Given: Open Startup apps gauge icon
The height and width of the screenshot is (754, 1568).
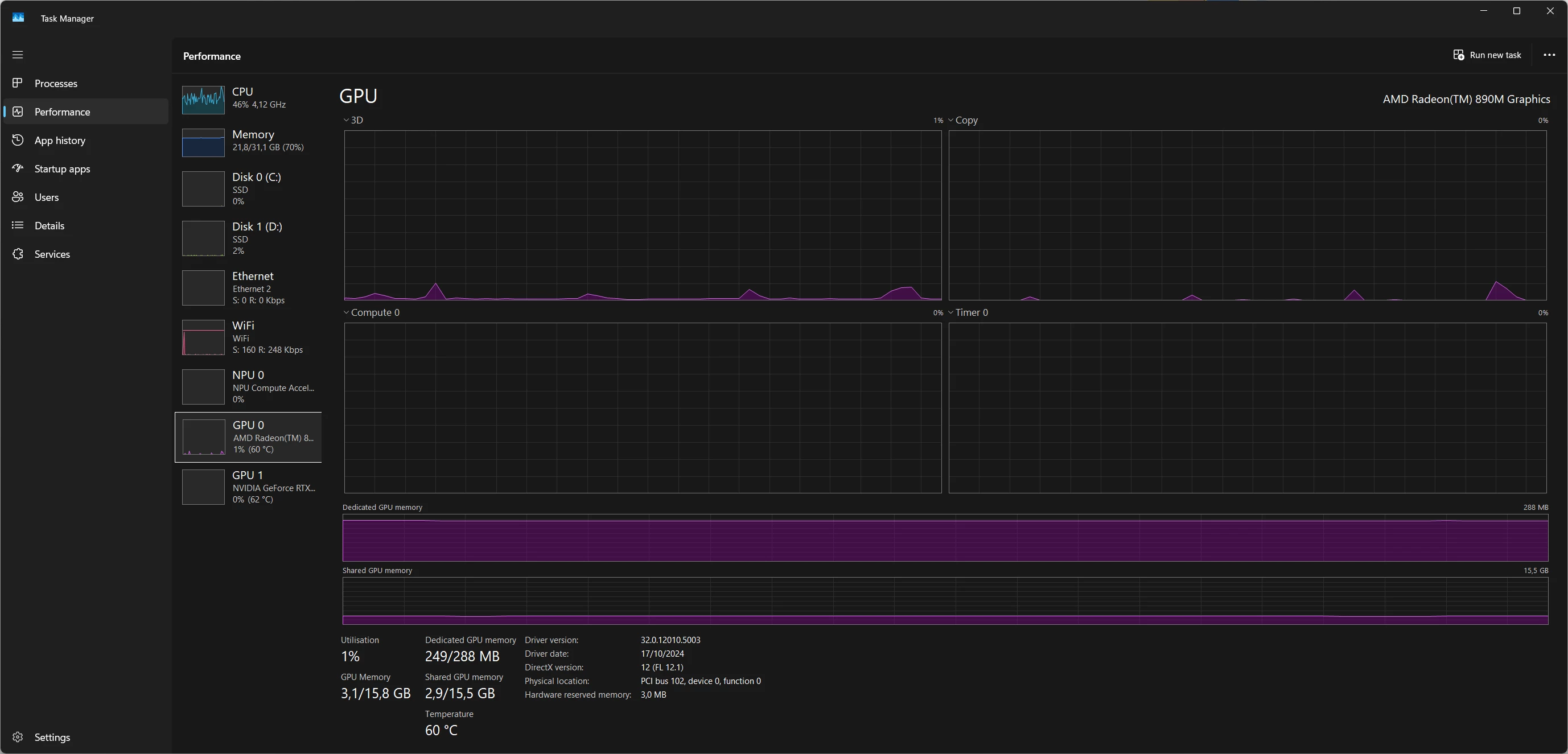Looking at the screenshot, I should [x=18, y=168].
